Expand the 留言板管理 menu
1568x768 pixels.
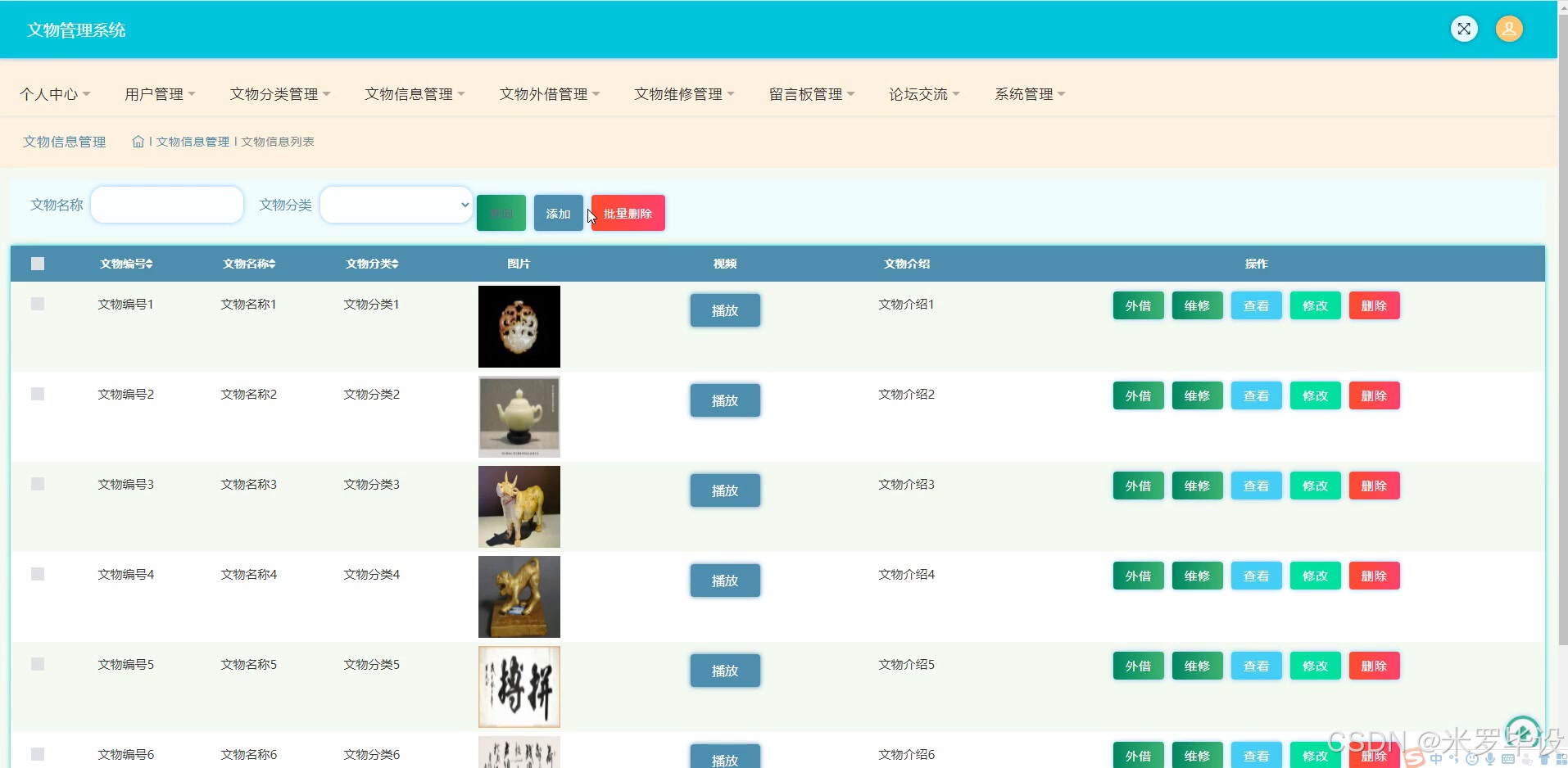[812, 94]
